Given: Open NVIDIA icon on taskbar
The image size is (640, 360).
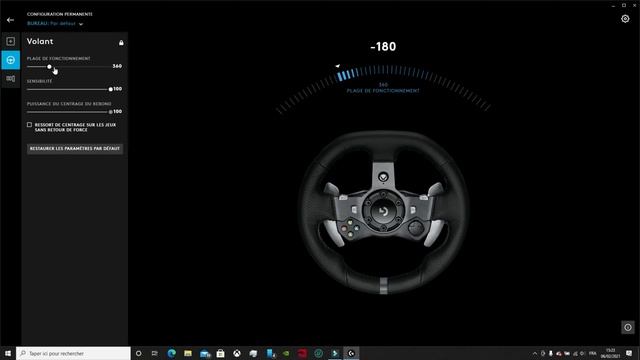Looking at the screenshot, I should pyautogui.click(x=286, y=353).
